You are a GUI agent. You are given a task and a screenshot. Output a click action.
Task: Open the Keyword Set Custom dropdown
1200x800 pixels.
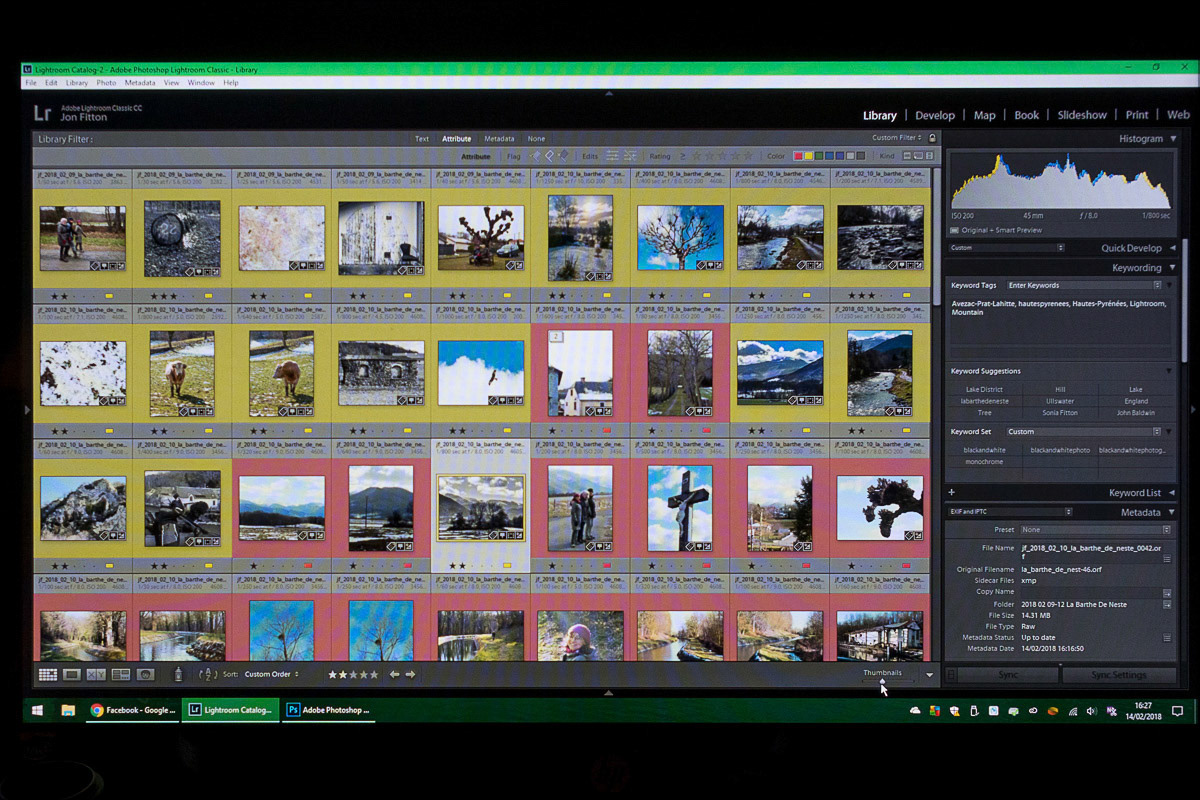click(1083, 432)
